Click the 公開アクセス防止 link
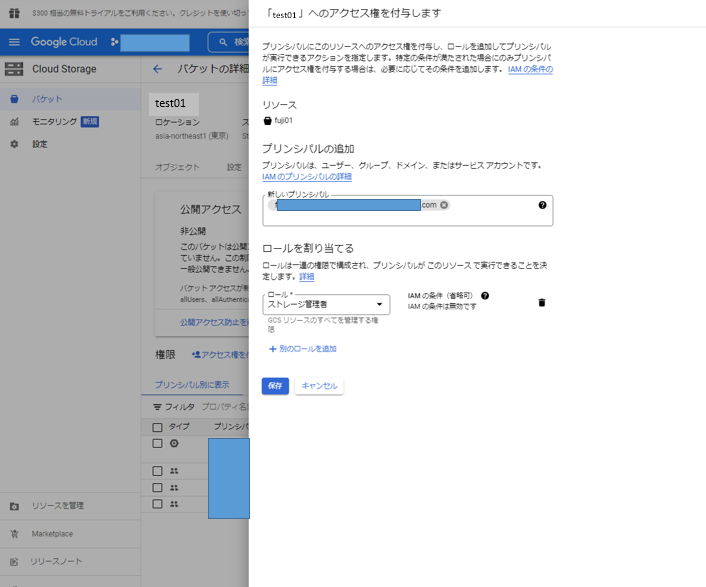 pos(214,322)
